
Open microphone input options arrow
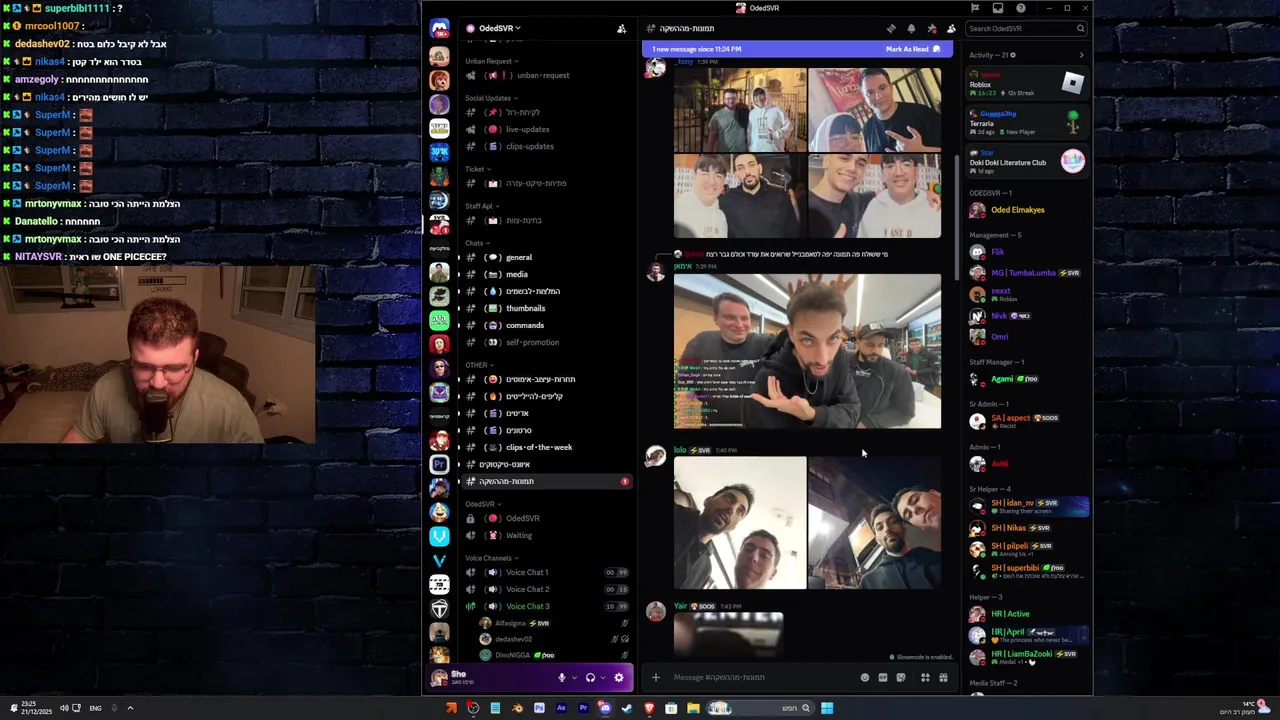pyautogui.click(x=573, y=678)
